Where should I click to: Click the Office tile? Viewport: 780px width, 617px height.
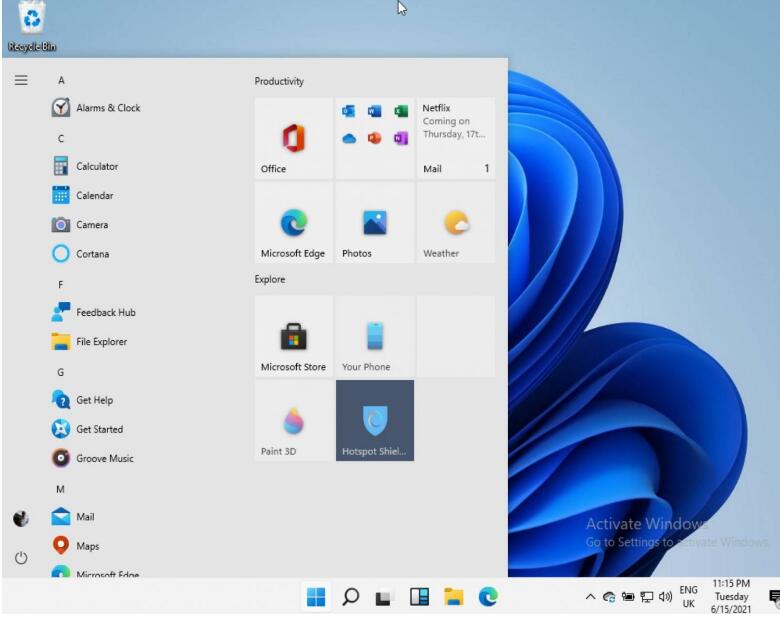coord(293,138)
